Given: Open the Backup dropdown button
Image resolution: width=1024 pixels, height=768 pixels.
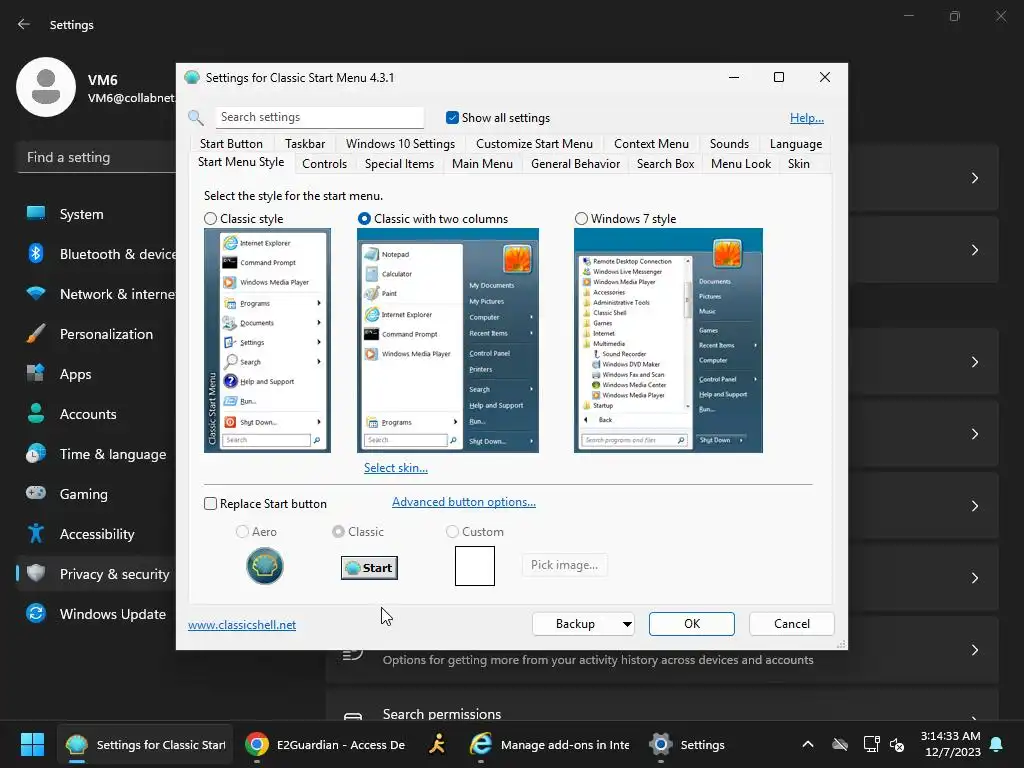Looking at the screenshot, I should coord(583,624).
